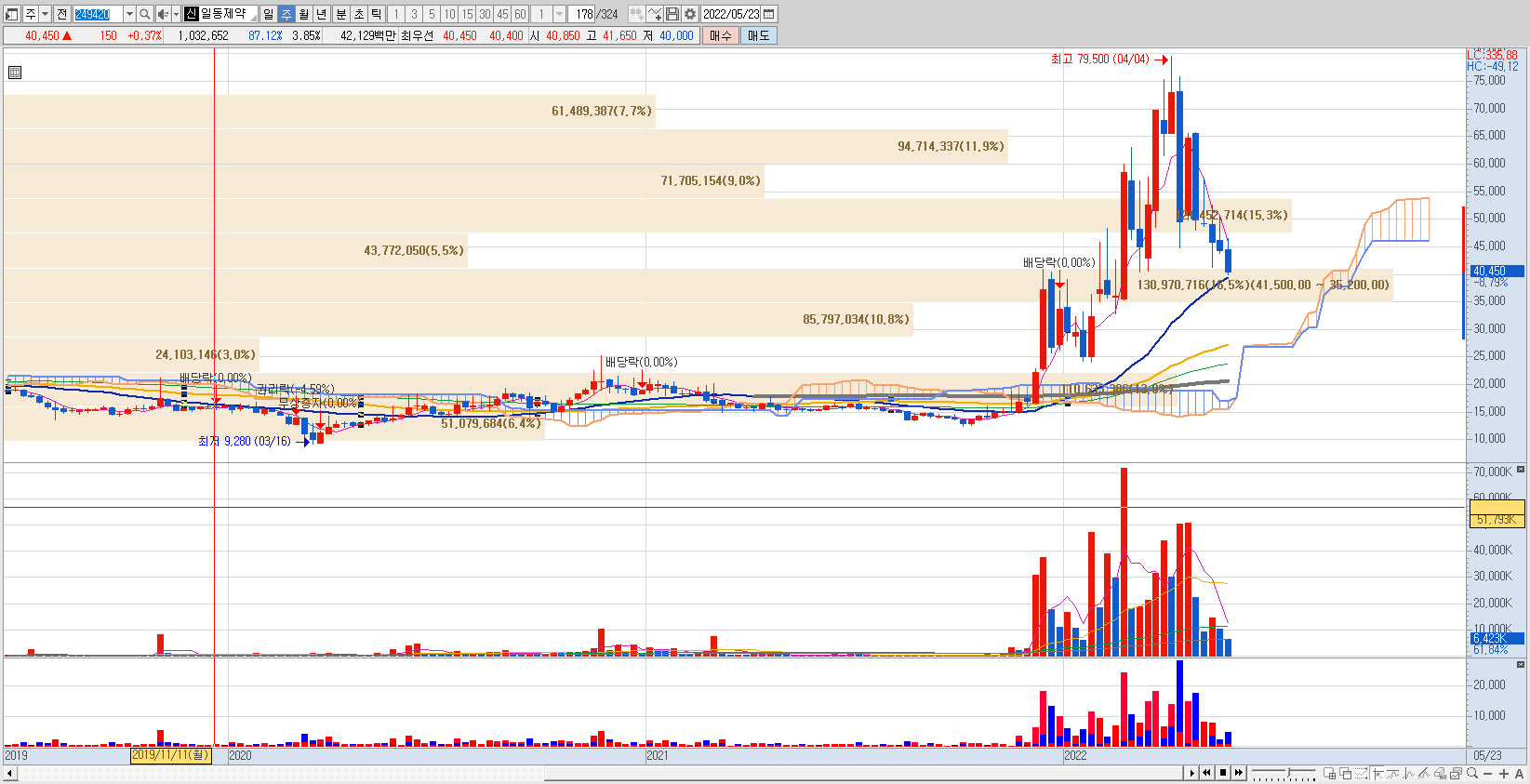Click the 주 market type button
Image resolution: width=1530 pixels, height=784 pixels.
(x=30, y=14)
